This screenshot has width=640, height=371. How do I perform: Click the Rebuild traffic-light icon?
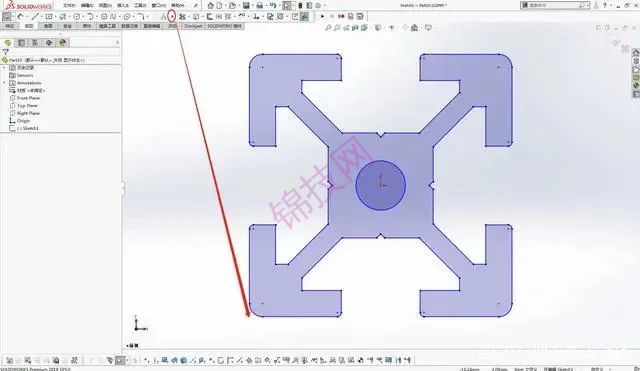click(300, 5)
